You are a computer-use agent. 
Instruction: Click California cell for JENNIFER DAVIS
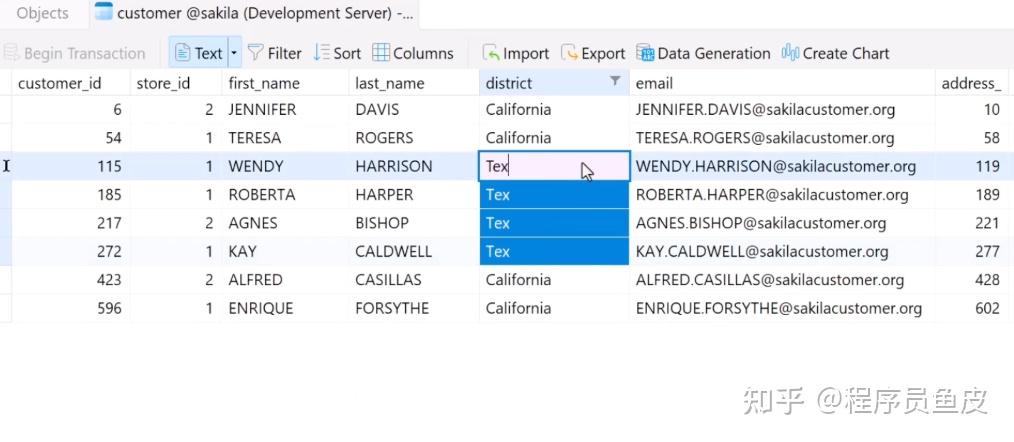tap(554, 109)
